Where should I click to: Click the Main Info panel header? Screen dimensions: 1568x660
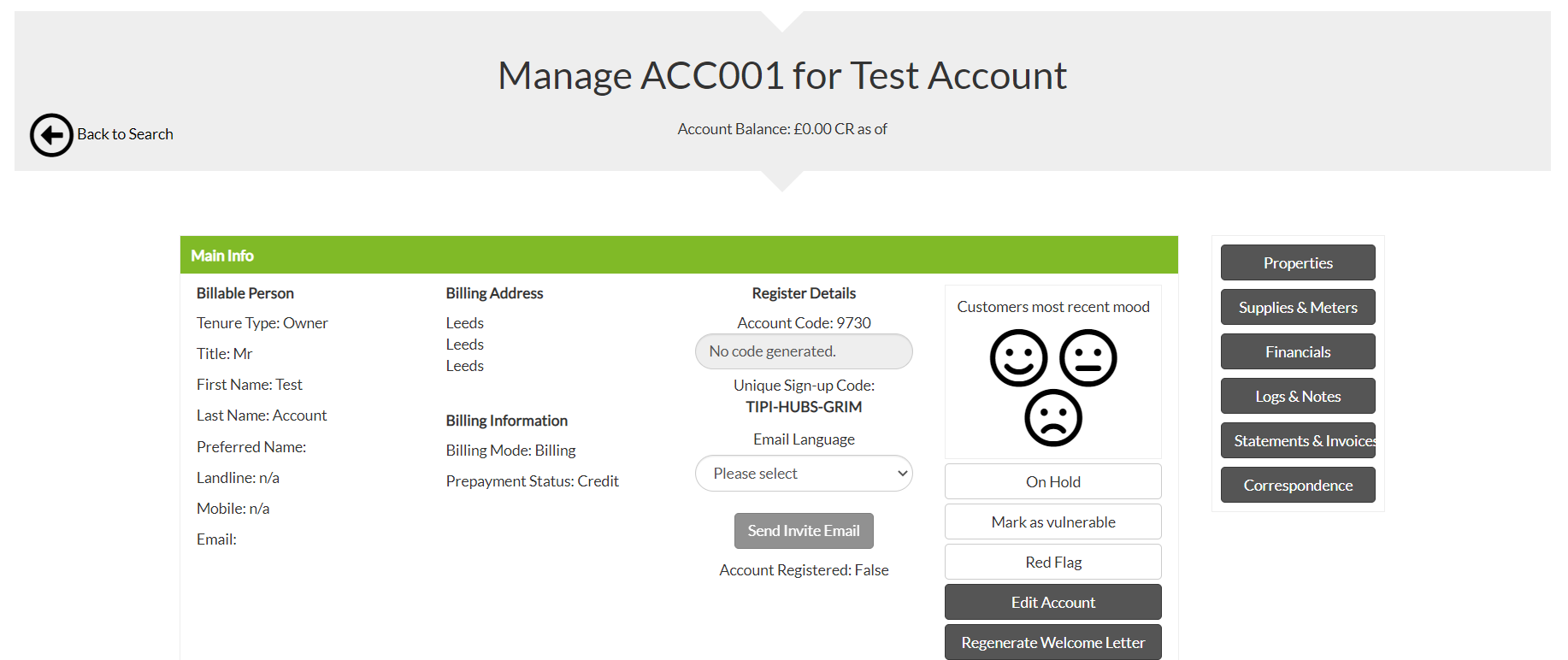678,255
